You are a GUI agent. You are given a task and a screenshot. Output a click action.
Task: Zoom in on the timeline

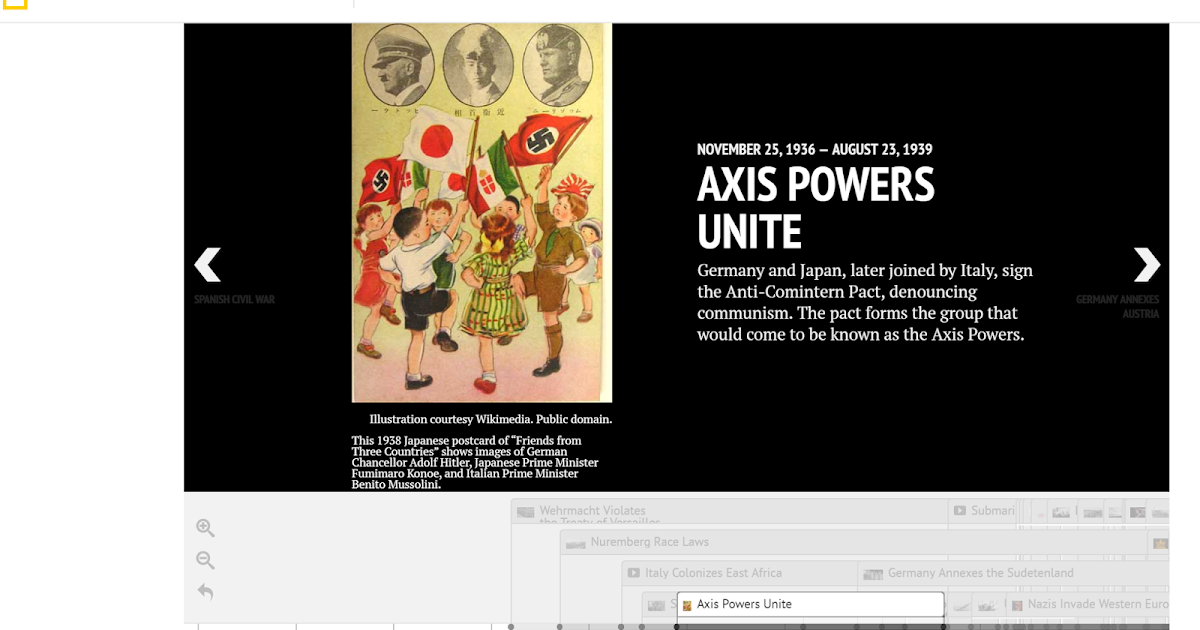205,528
